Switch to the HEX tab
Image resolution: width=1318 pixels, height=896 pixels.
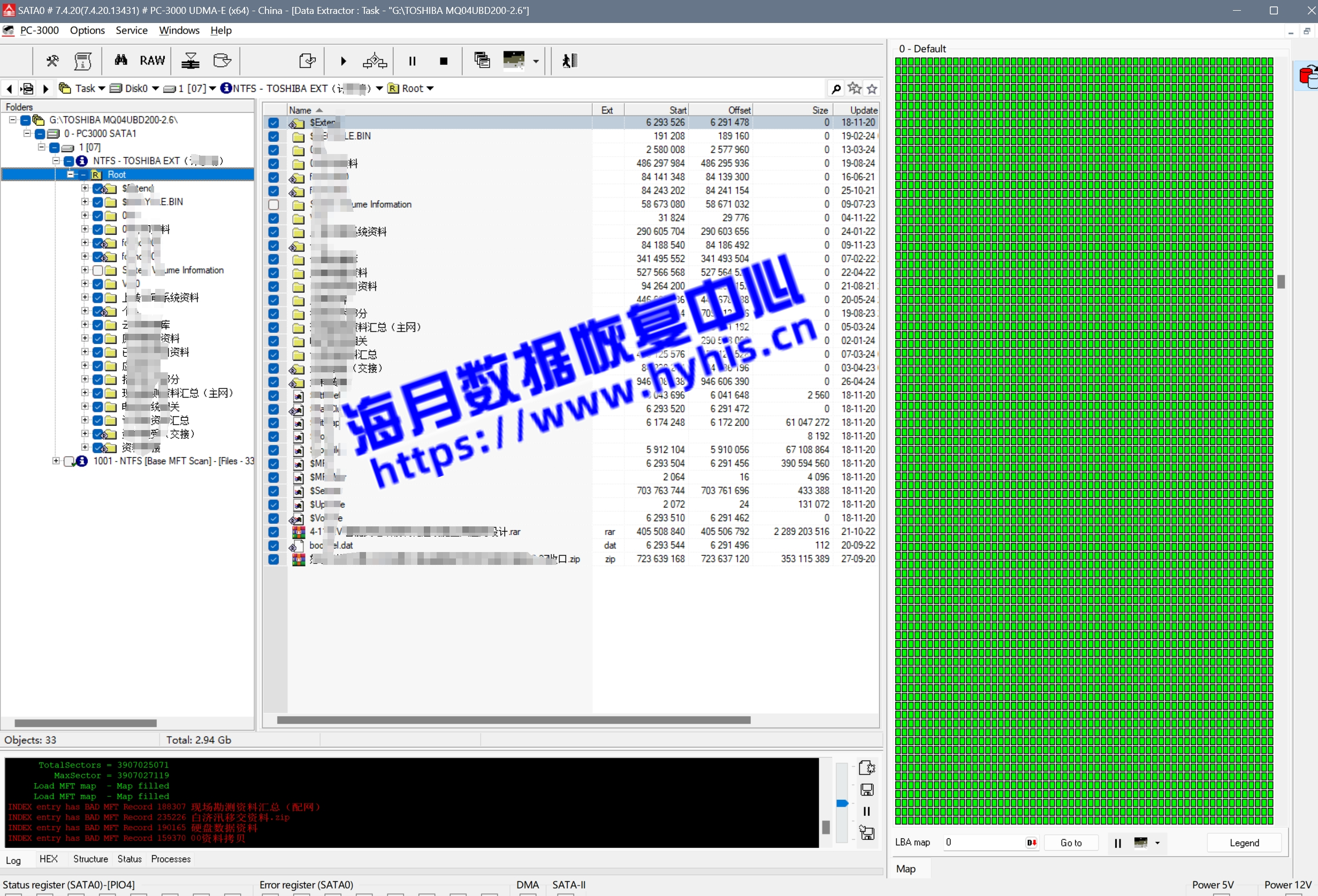[48, 859]
